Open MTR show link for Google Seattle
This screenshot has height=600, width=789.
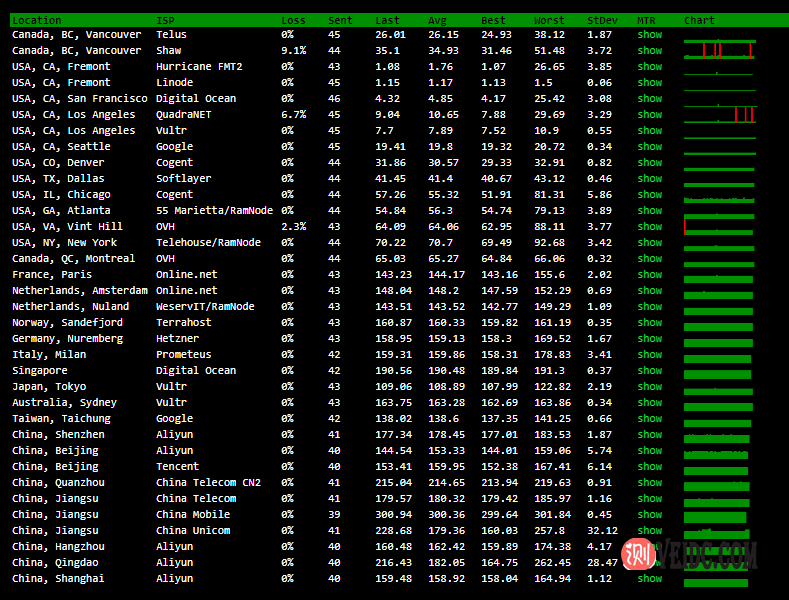click(x=649, y=147)
